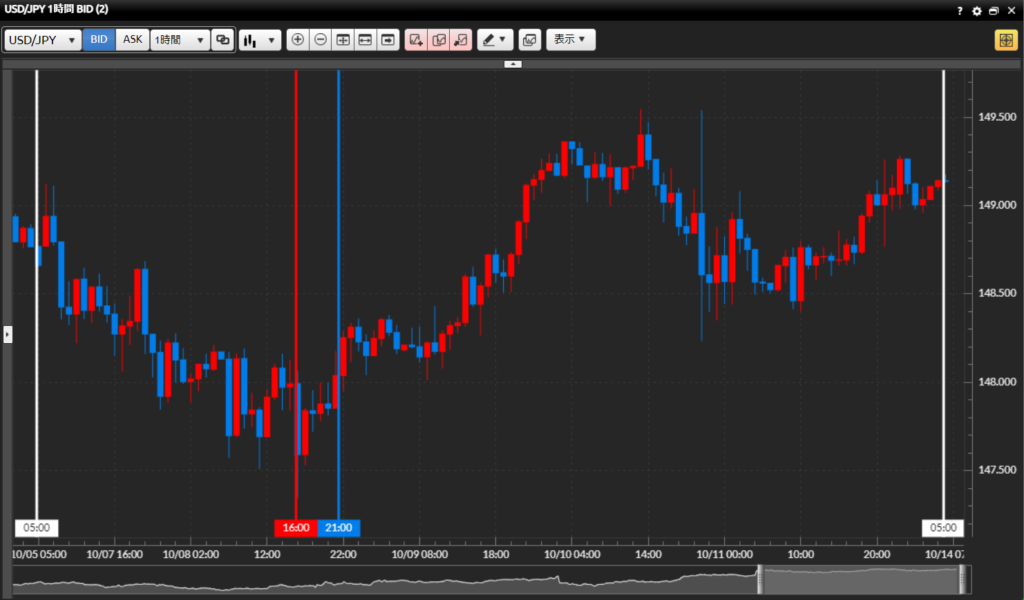The width and height of the screenshot is (1024, 600).
Task: Click the yellow crosshair target icon
Action: point(1005,40)
